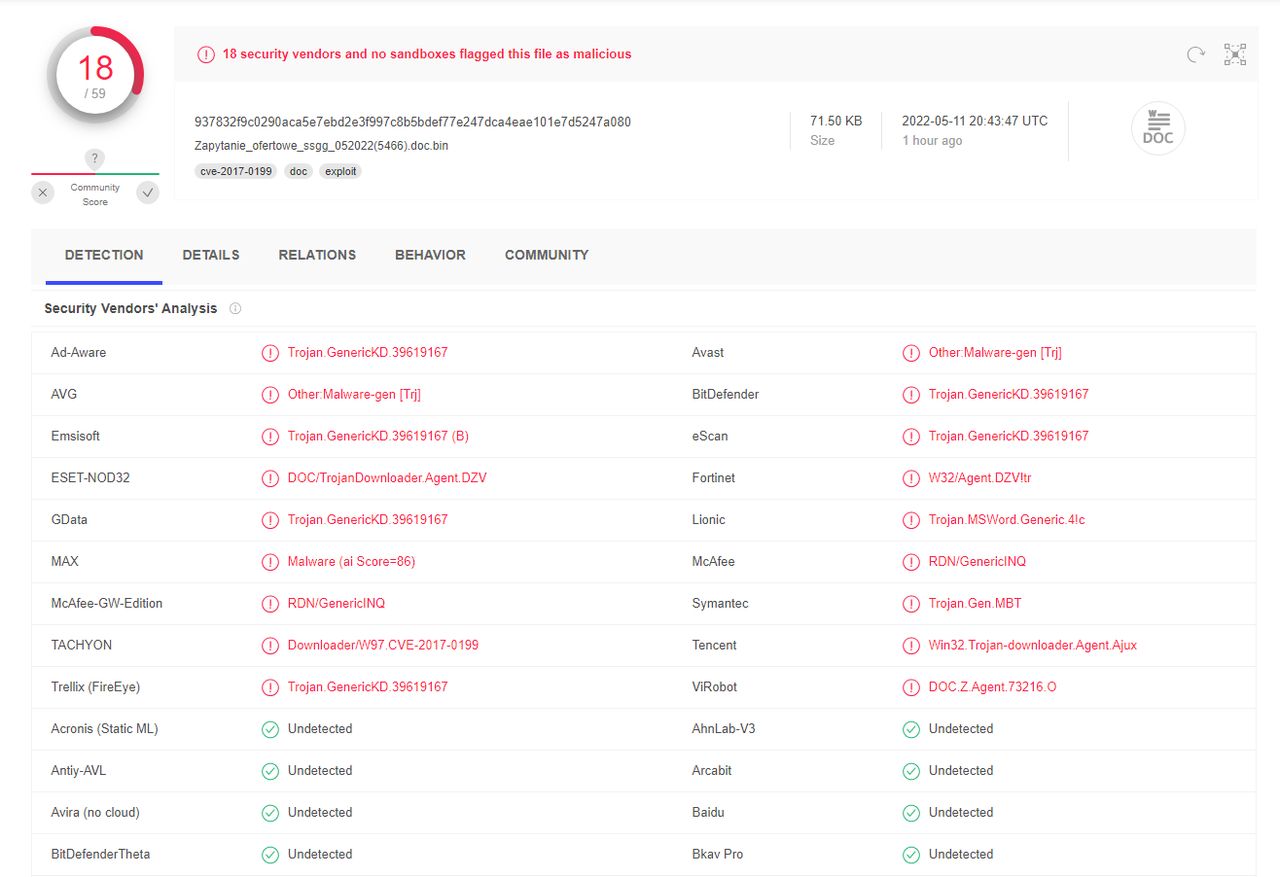Viewport: 1280px width, 877px height.
Task: Click the Malware (ai Score=86) result
Action: [351, 562]
